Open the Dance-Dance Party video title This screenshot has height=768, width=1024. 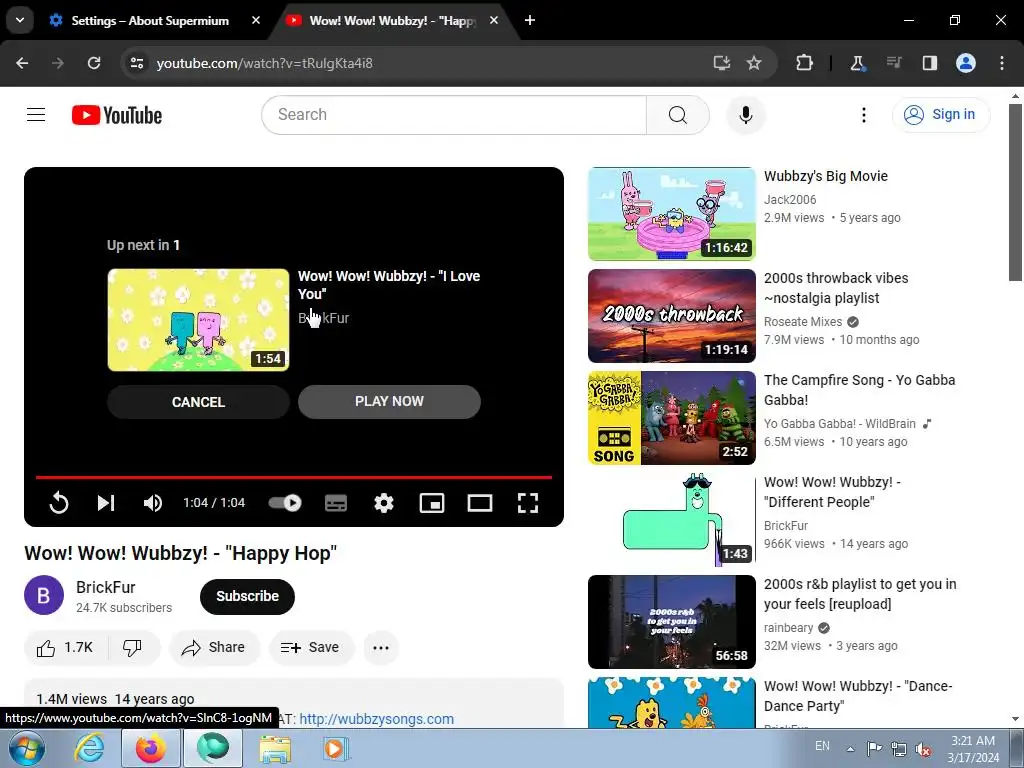pos(858,696)
